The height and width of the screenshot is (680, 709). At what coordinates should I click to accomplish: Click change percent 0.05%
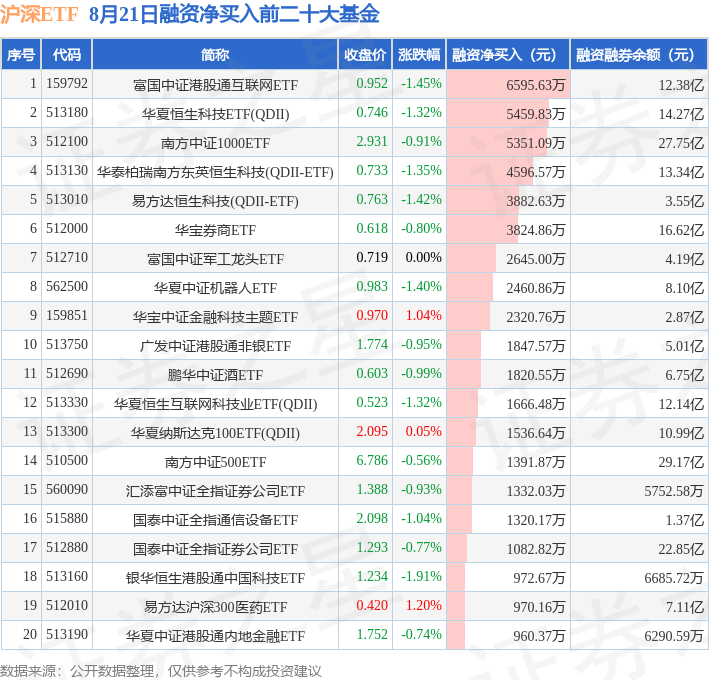[423, 431]
